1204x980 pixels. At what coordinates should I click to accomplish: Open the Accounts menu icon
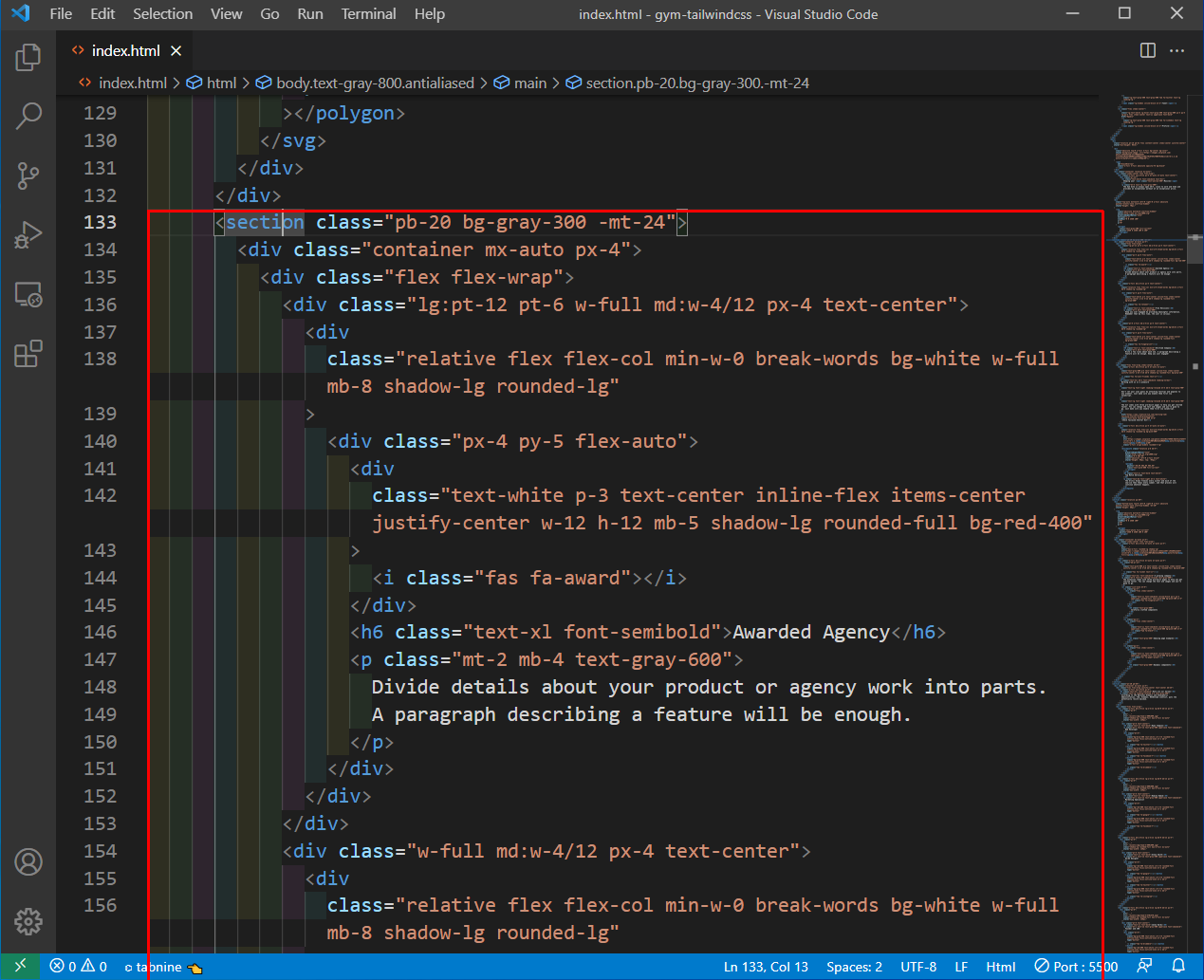pos(28,862)
